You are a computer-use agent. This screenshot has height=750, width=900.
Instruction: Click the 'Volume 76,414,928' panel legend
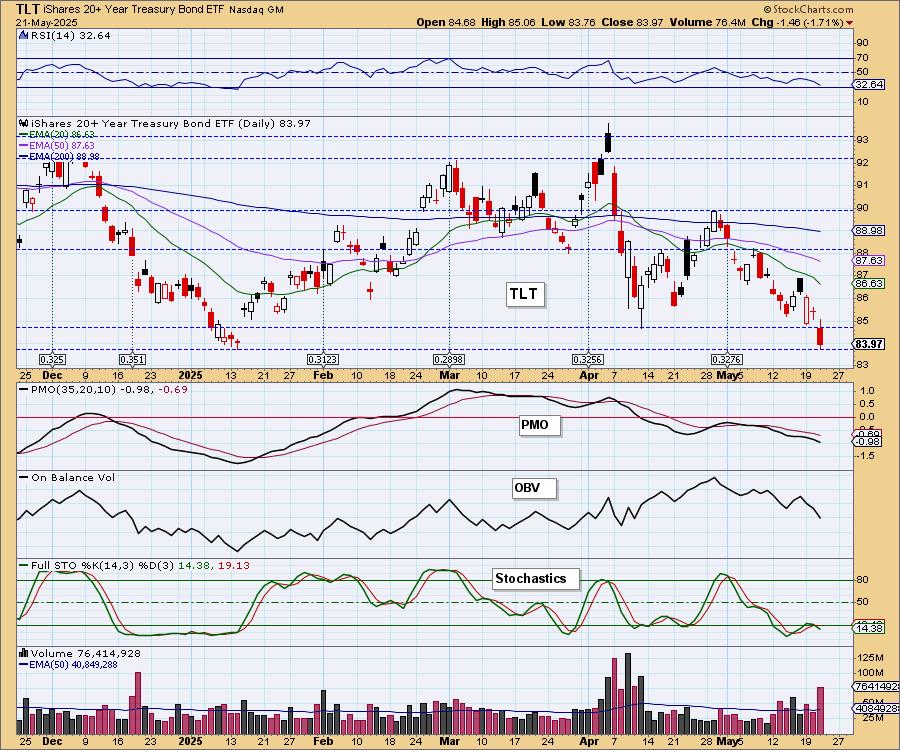(x=81, y=653)
